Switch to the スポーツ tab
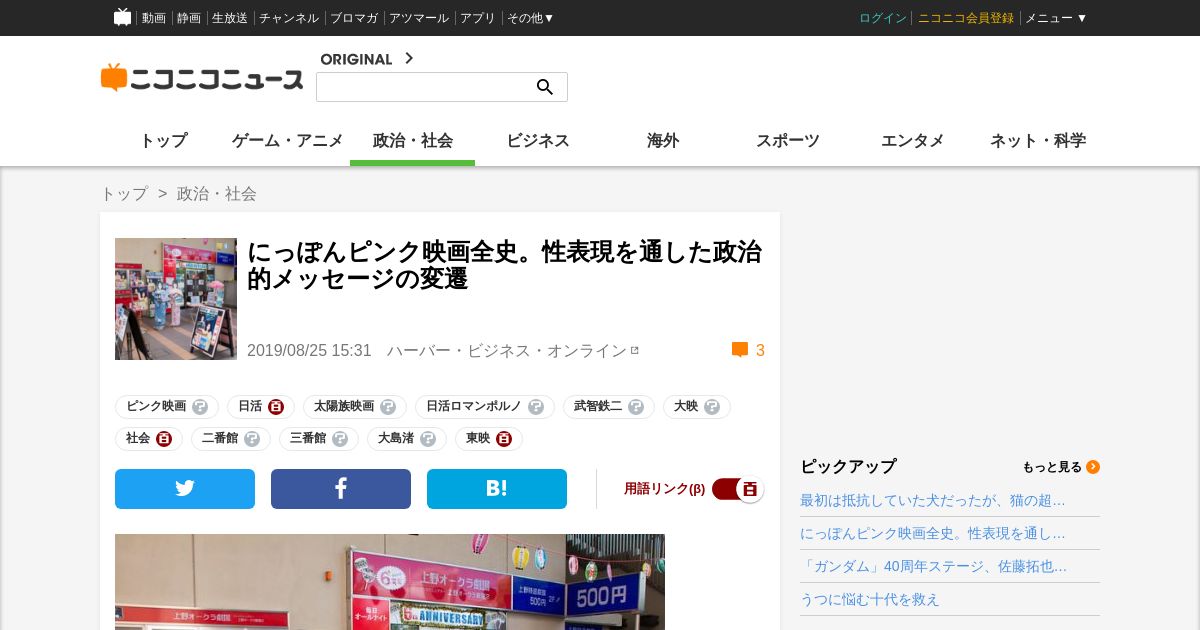The width and height of the screenshot is (1200, 630). tap(788, 141)
